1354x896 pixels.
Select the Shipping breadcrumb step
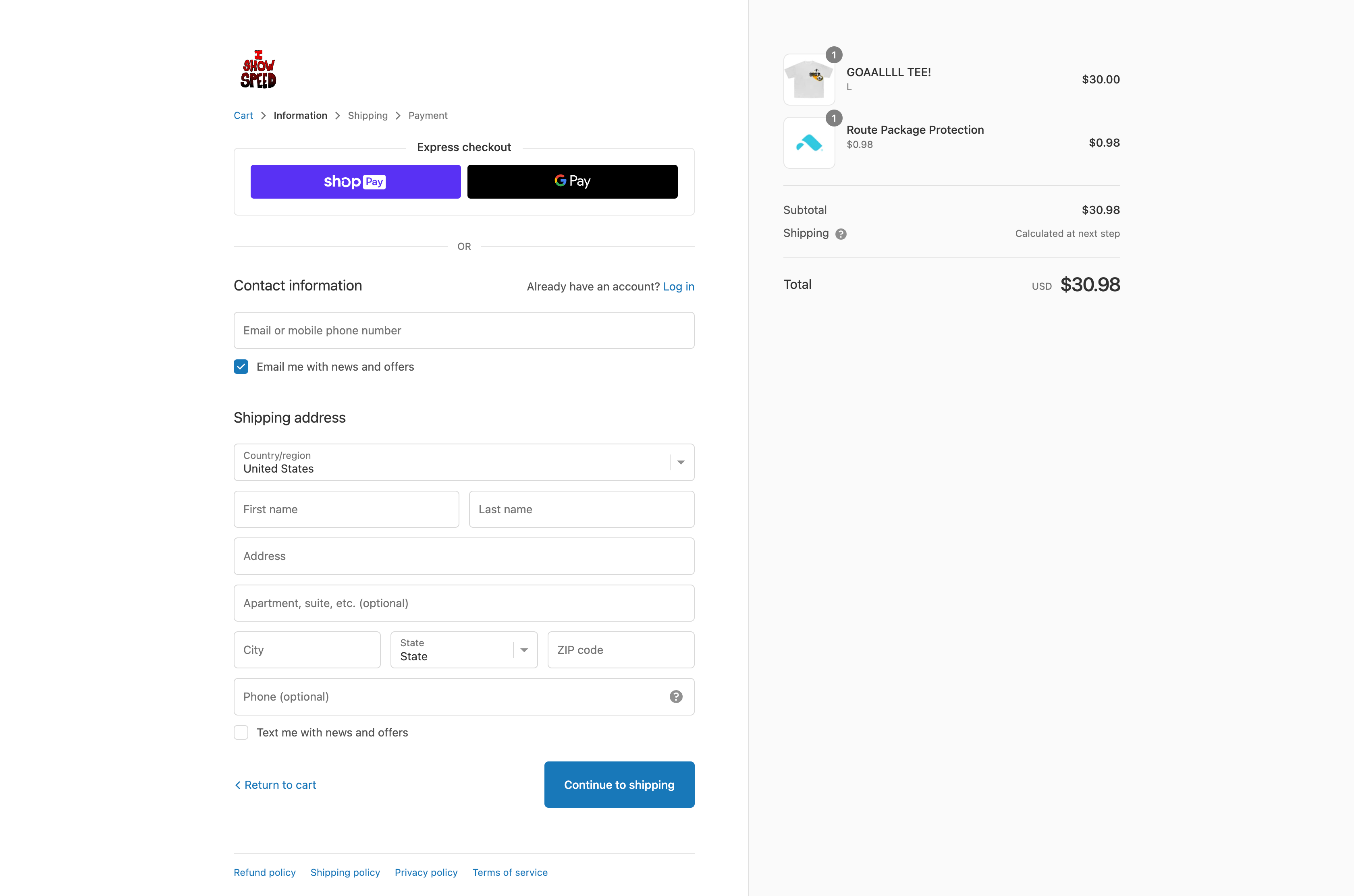point(368,116)
